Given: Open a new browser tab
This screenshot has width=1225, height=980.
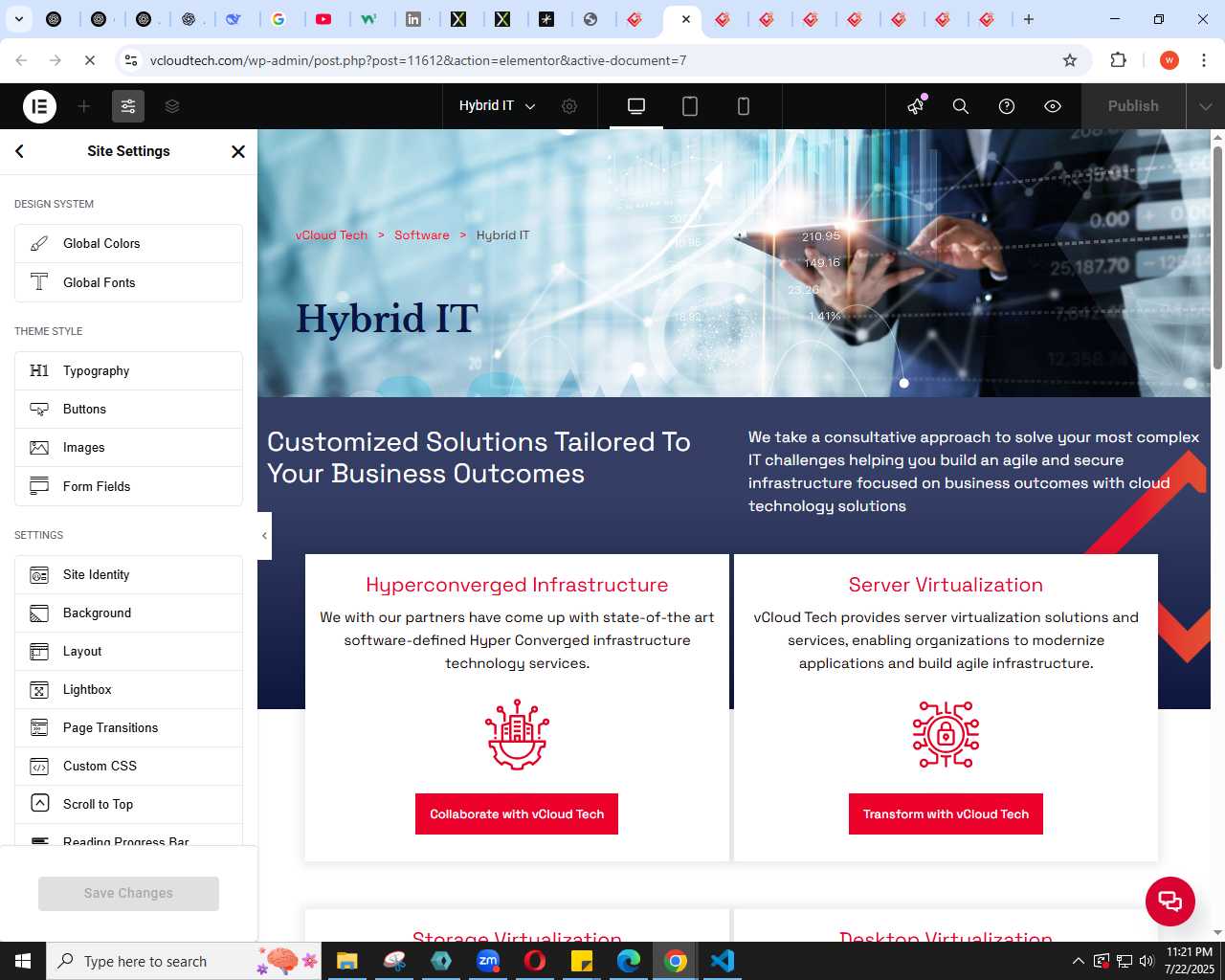Looking at the screenshot, I should (x=1029, y=19).
